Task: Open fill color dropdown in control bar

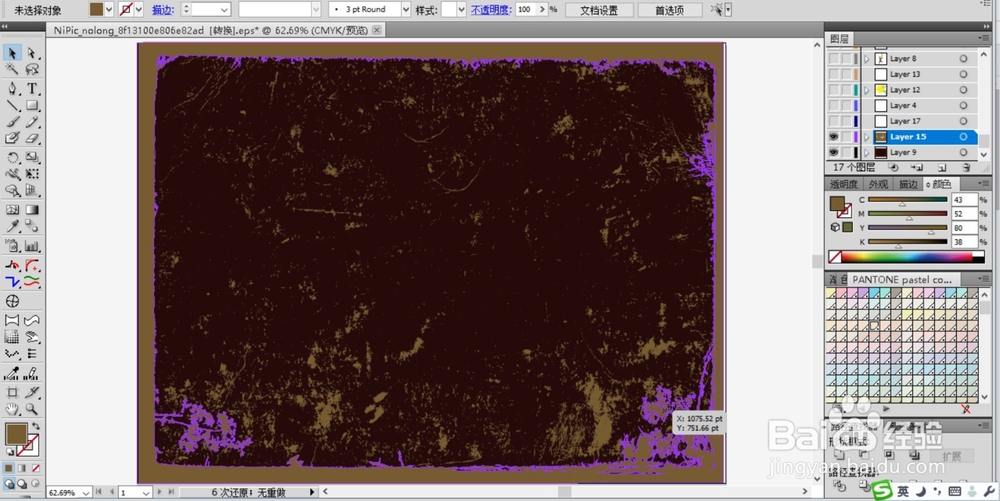Action: (x=109, y=10)
